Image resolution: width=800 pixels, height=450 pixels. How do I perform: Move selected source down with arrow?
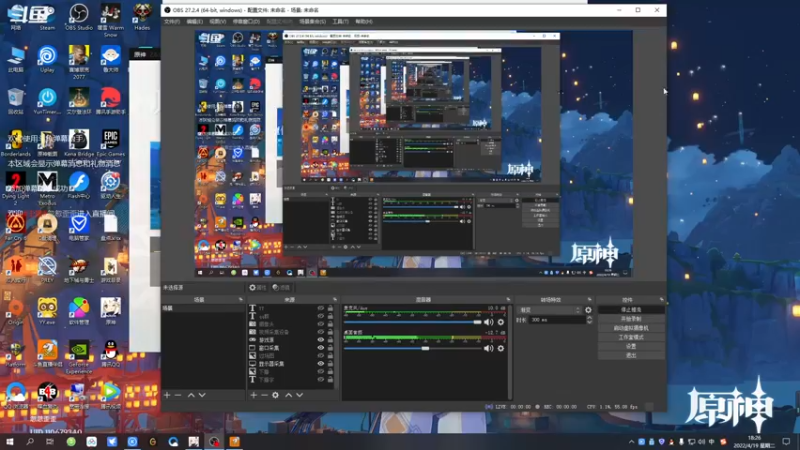click(x=299, y=395)
